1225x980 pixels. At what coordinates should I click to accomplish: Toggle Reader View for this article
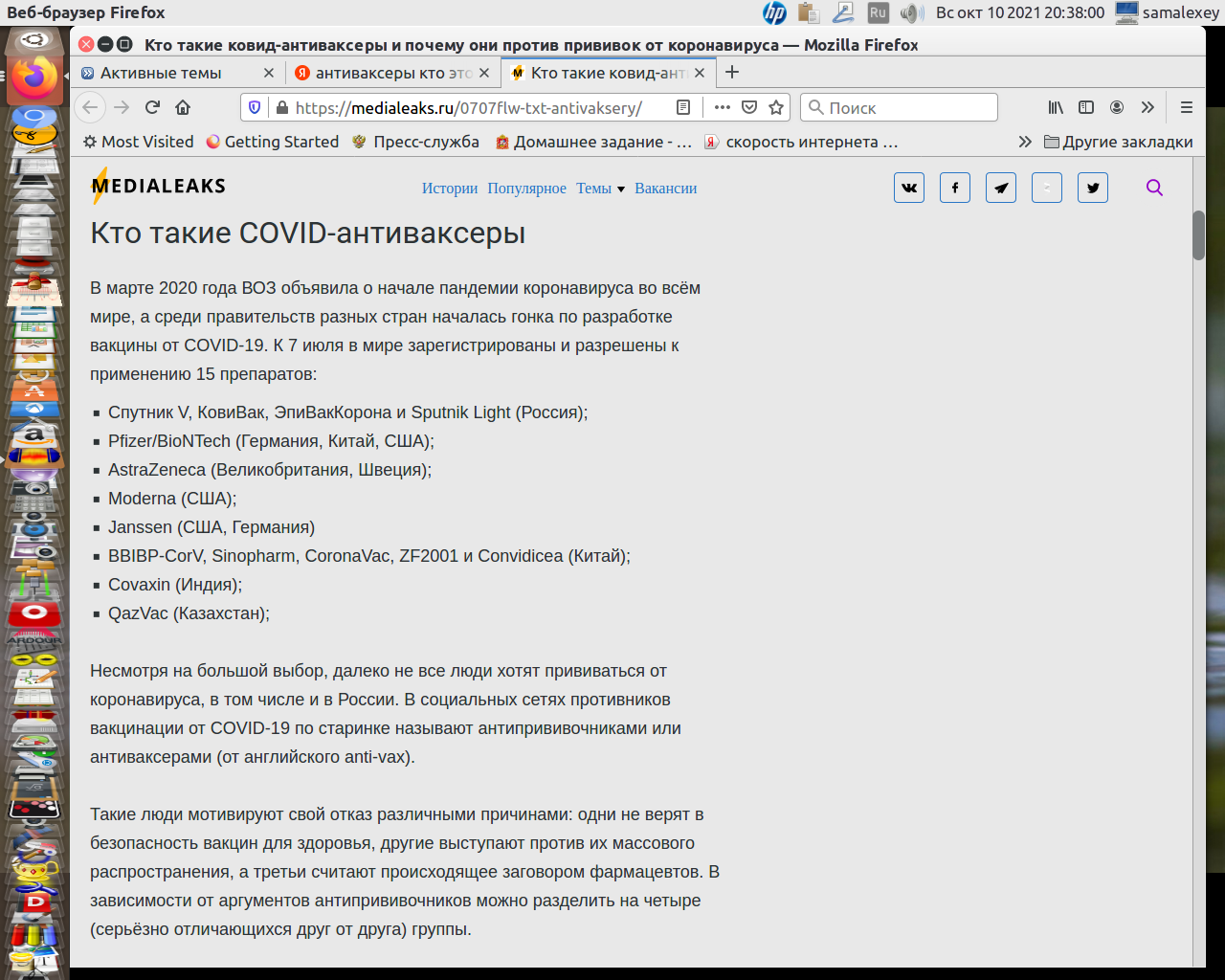pos(683,107)
